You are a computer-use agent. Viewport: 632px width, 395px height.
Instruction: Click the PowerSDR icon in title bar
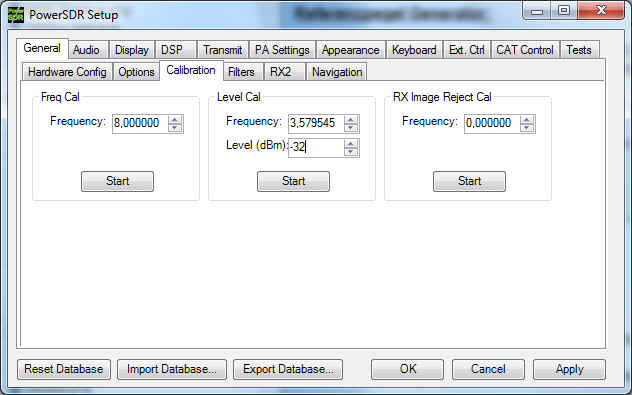(x=16, y=15)
